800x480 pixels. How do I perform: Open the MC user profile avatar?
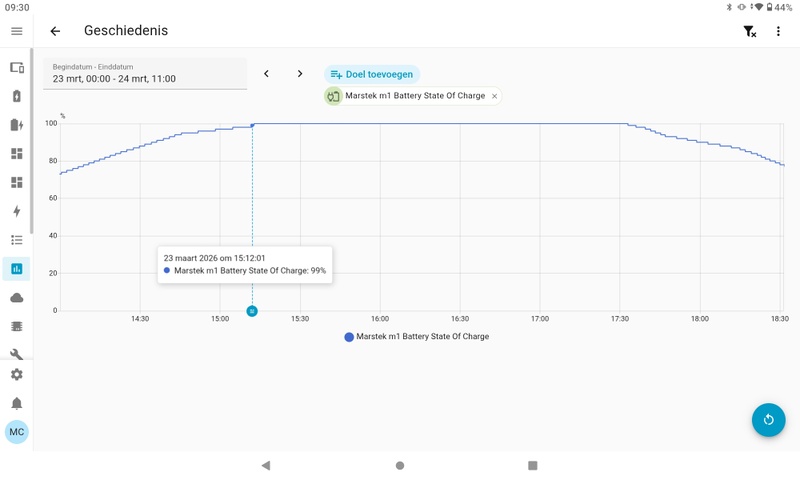[x=17, y=432]
